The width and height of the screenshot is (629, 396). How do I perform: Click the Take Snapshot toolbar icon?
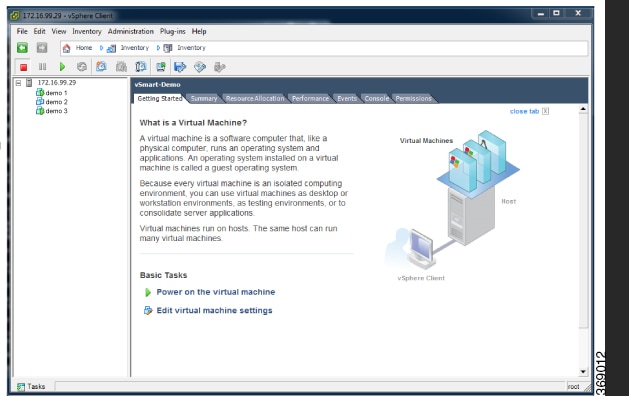coord(101,67)
